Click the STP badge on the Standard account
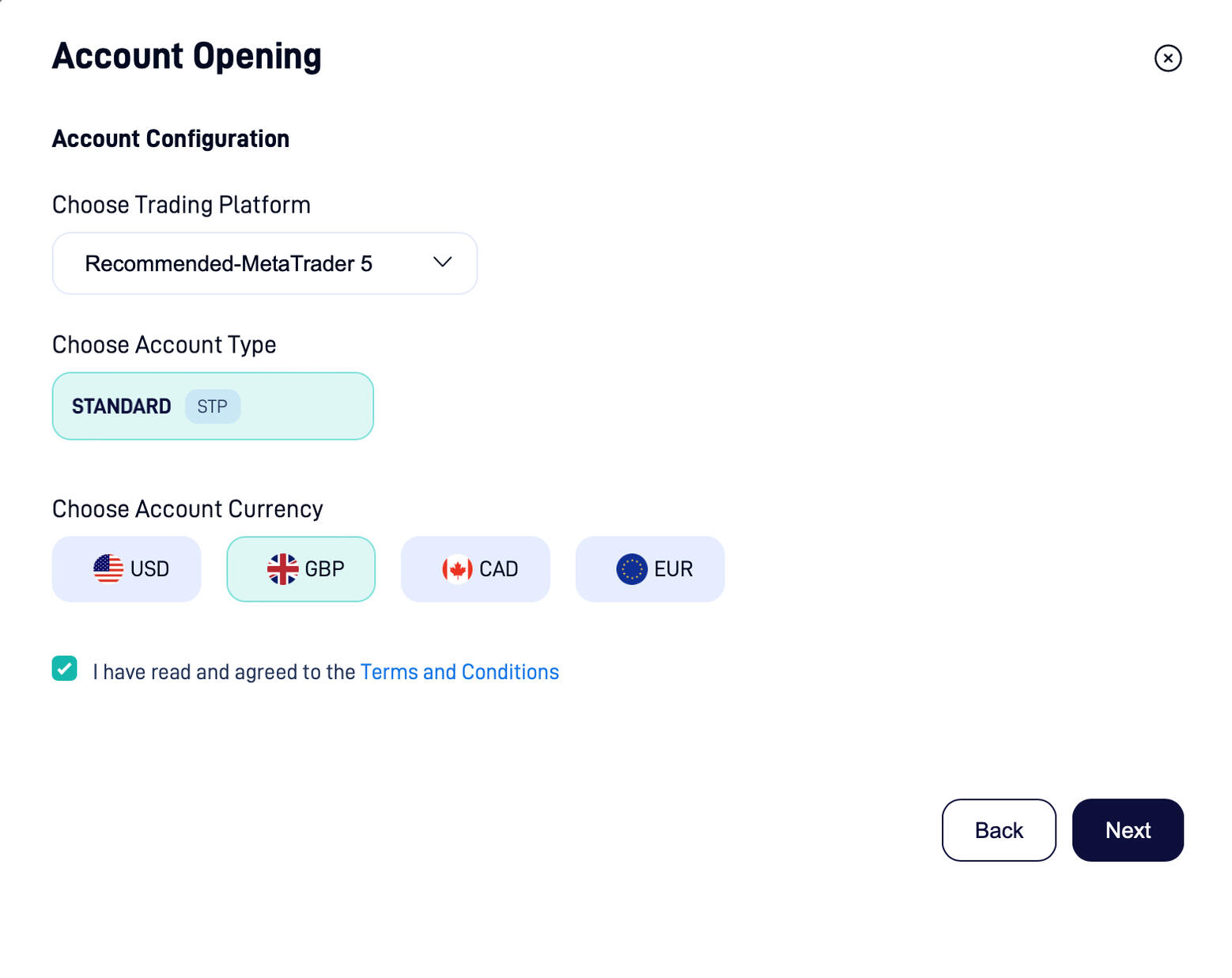The height and width of the screenshot is (978, 1232). 212,406
